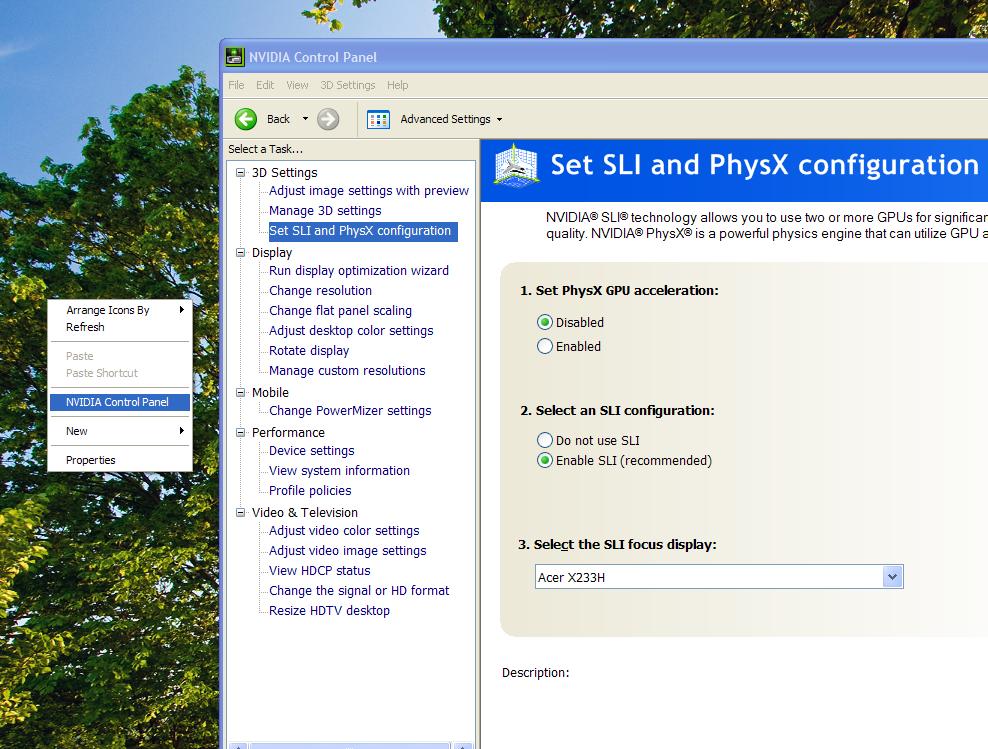Click the SLI and PhysX header illustration icon
Viewport: 988px width, 749px height.
pos(516,165)
